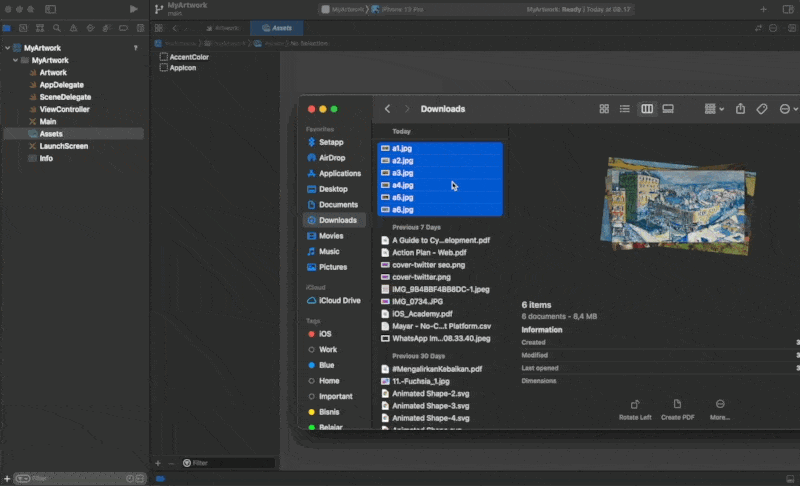Screen dimensions: 800x486
Task: Click the Finder Edit Tags icon
Action: point(762,109)
